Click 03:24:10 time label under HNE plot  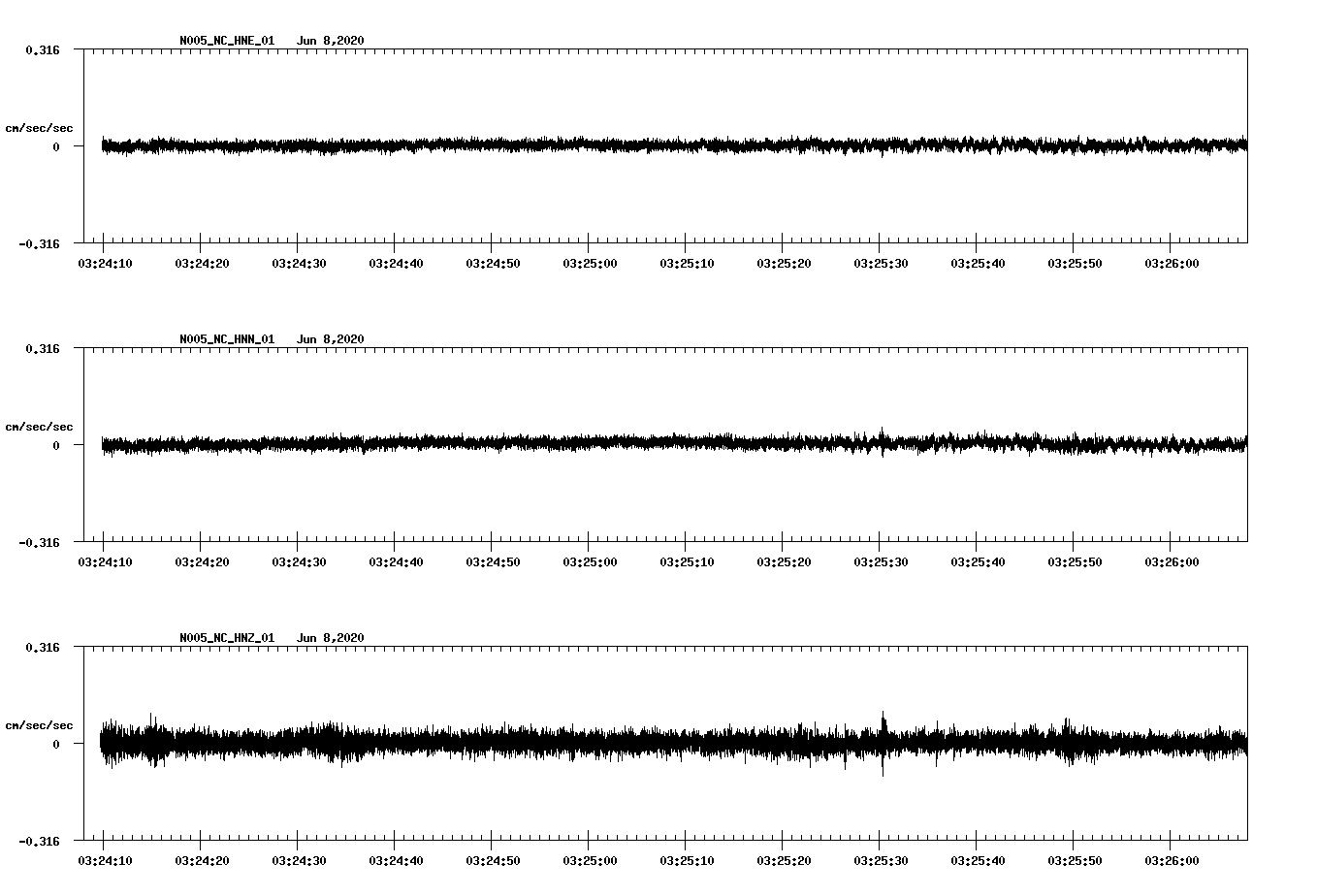tap(105, 264)
